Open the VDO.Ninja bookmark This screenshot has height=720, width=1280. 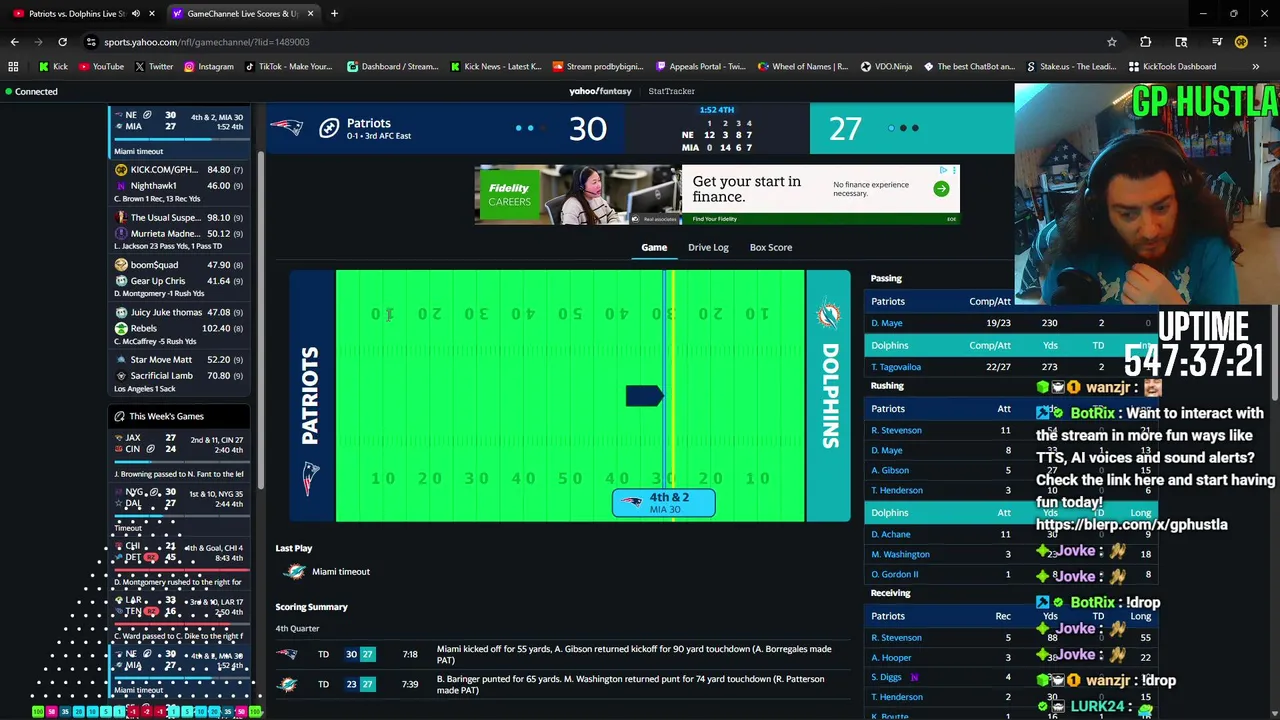tap(886, 66)
